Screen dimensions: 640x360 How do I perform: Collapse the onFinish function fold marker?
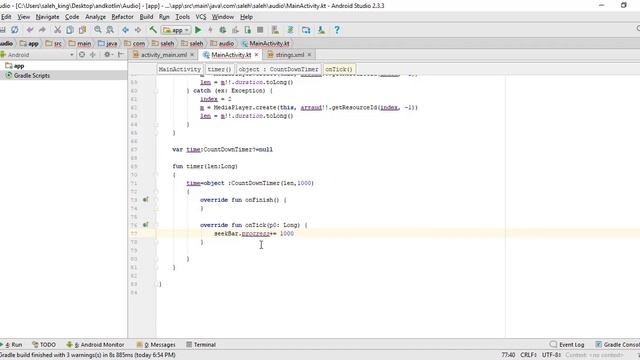pyautogui.click(x=156, y=200)
